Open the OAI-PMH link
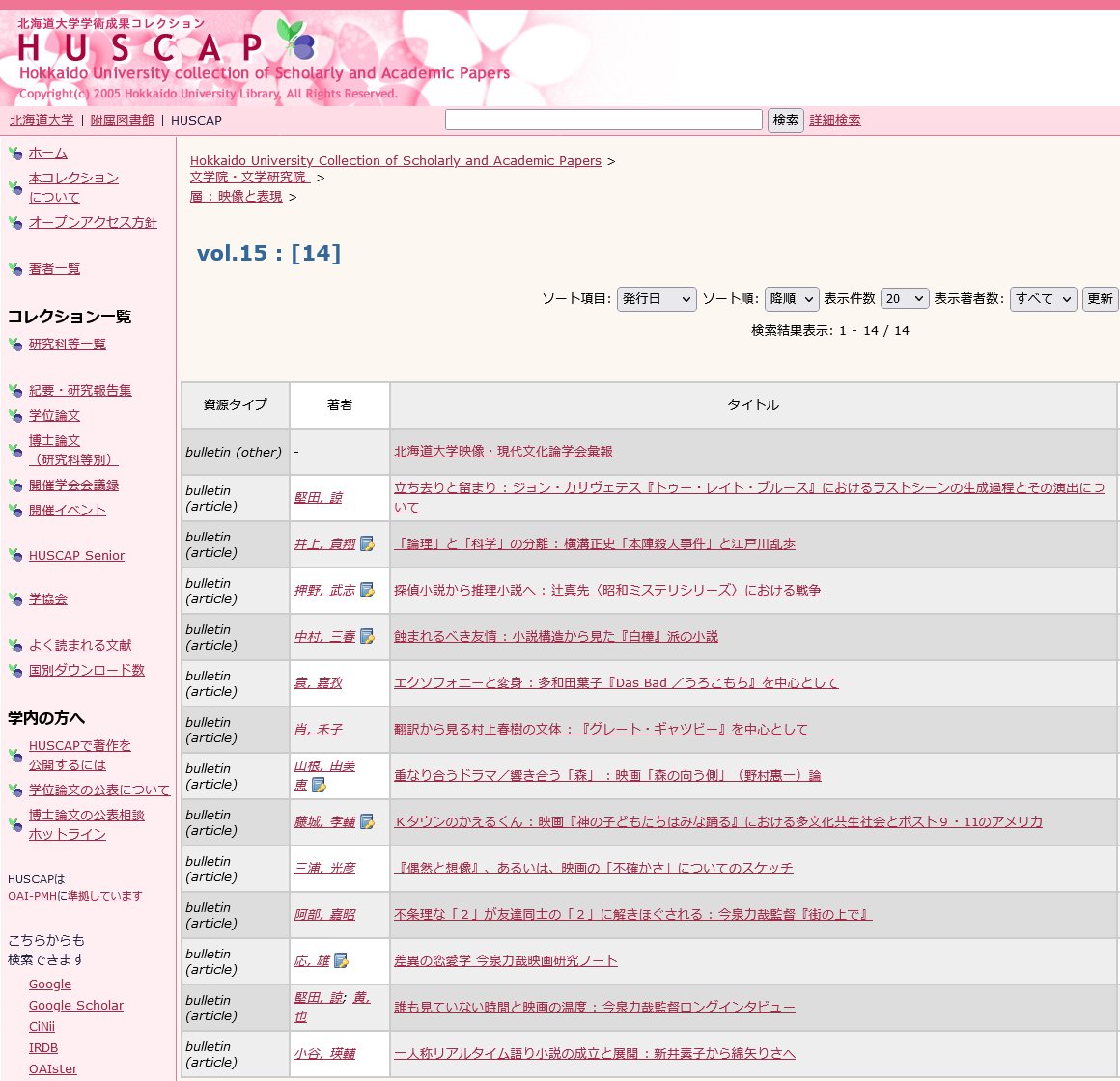This screenshot has width=1120, height=1081. coord(32,896)
